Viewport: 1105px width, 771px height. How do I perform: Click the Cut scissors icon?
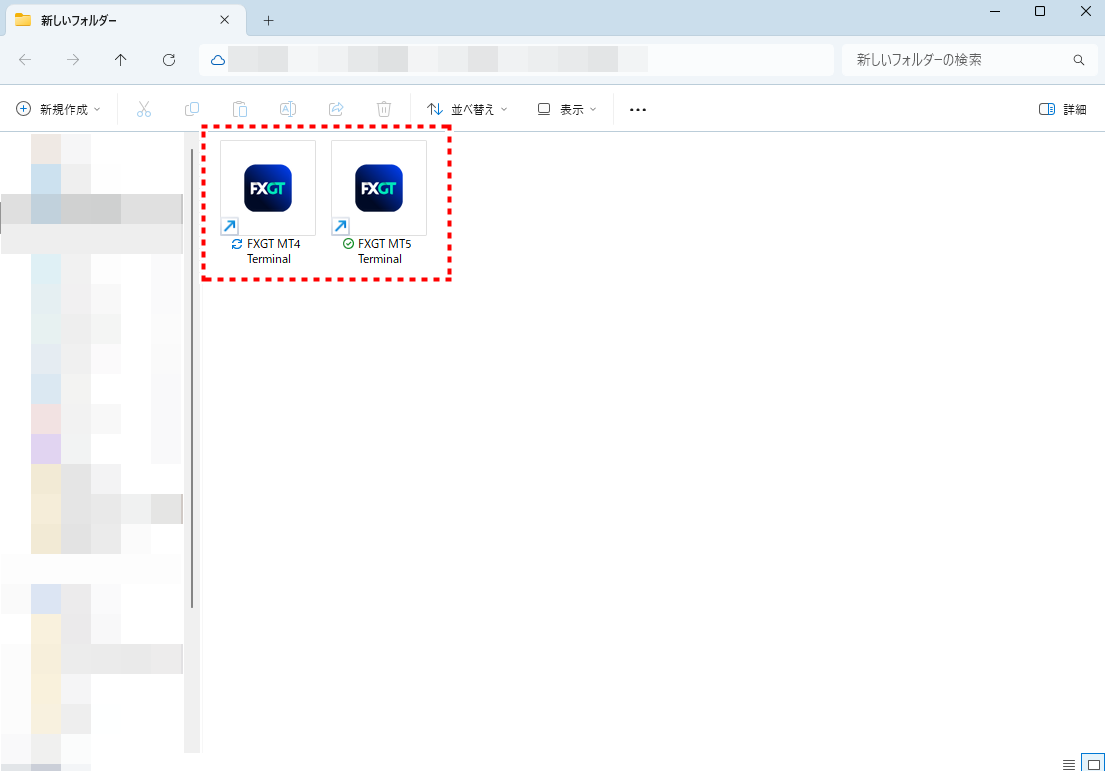click(144, 109)
